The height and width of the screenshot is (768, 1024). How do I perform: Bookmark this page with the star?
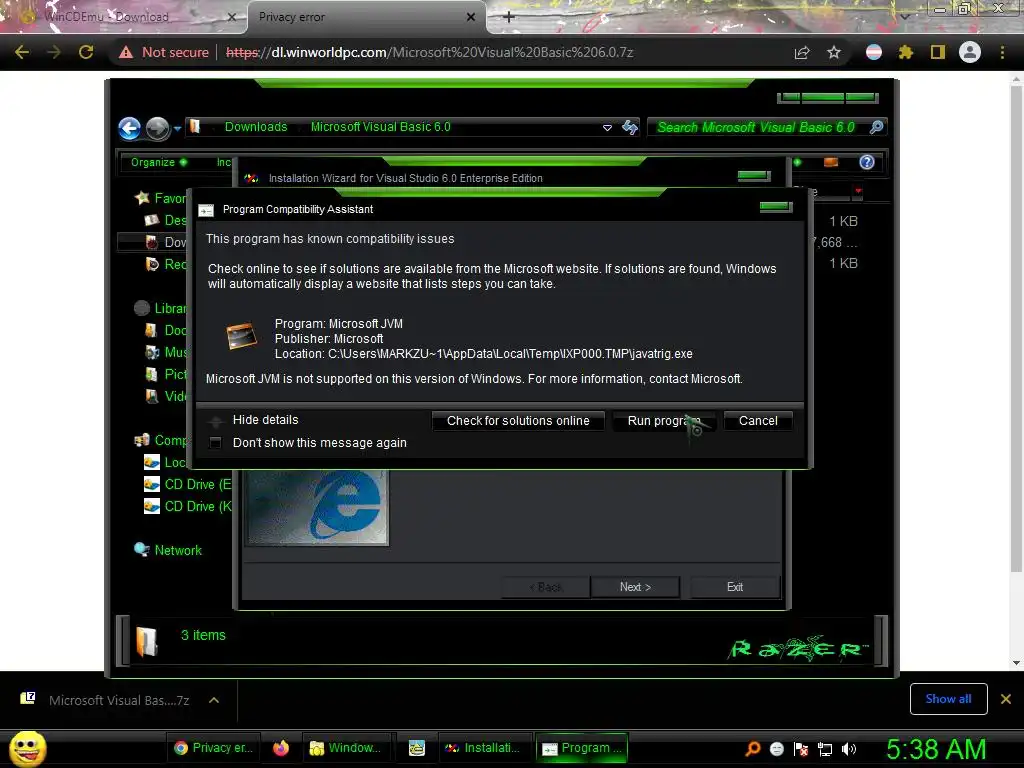tap(834, 52)
